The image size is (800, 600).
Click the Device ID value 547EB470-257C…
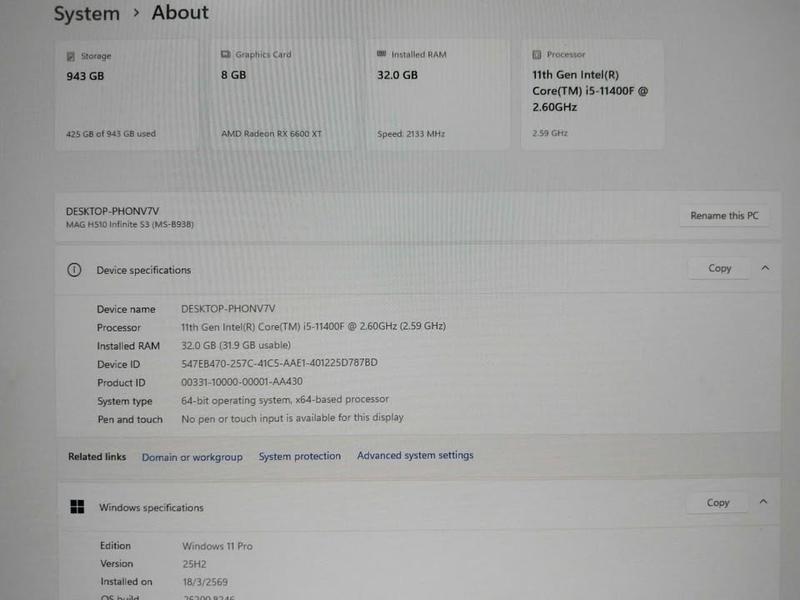click(279, 363)
